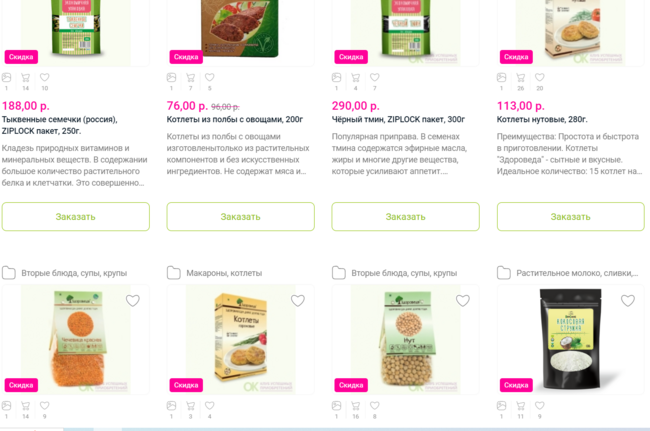This screenshot has width=650, height=431.
Task: Open the Котлеты нутовые, 280г. product title
Action: click(x=542, y=119)
